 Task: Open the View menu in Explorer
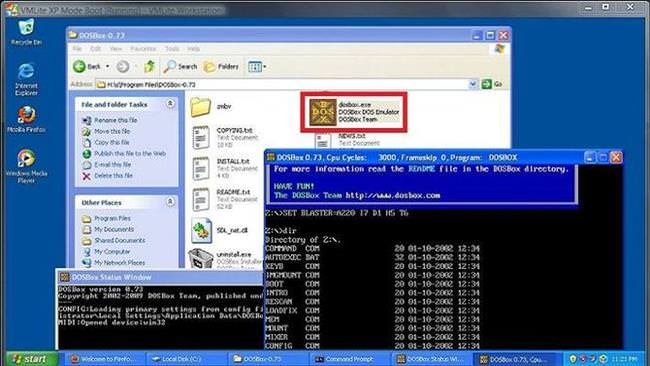[116, 49]
